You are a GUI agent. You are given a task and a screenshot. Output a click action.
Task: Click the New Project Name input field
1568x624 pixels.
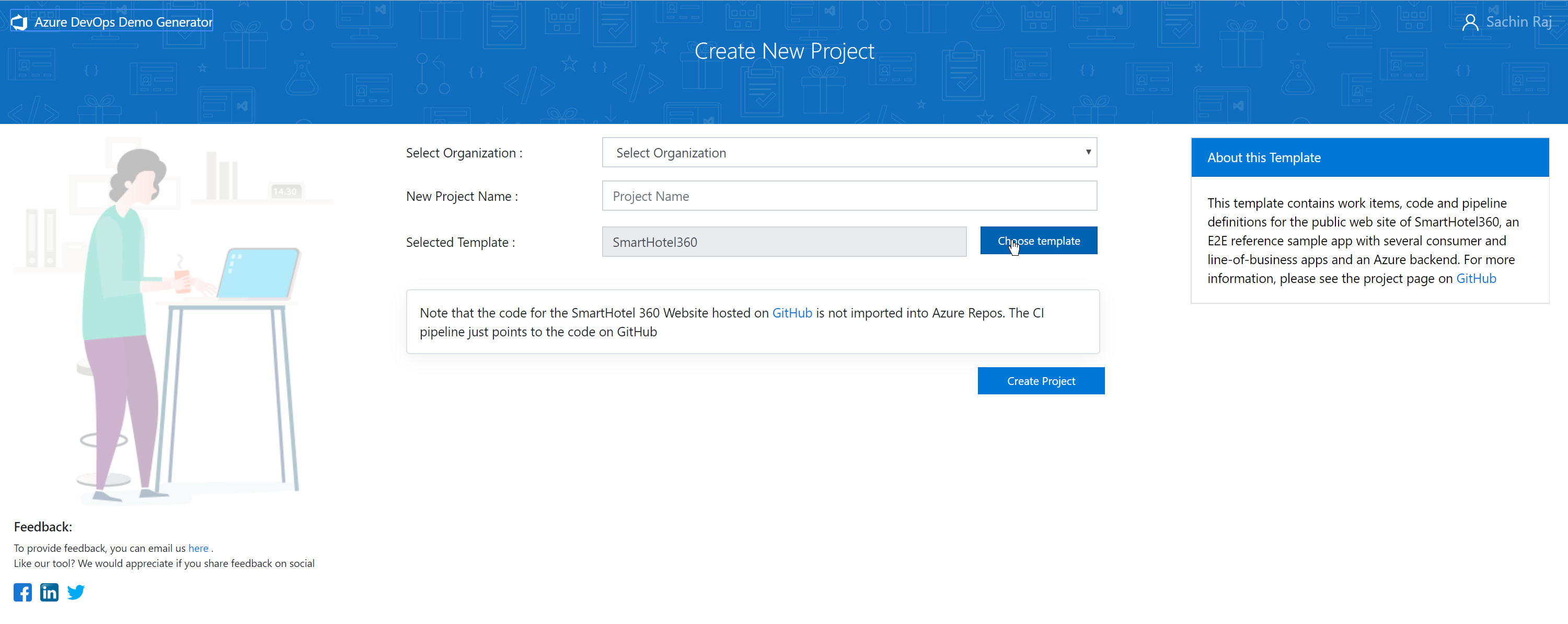848,196
